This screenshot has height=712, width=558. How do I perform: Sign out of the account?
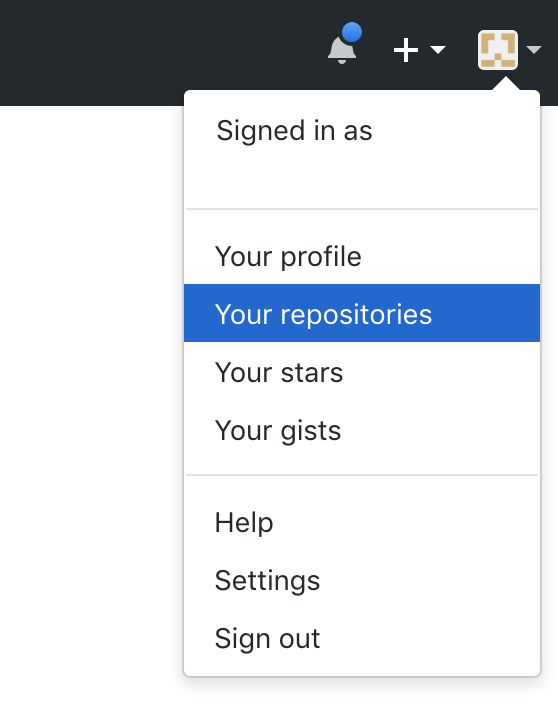[362, 638]
